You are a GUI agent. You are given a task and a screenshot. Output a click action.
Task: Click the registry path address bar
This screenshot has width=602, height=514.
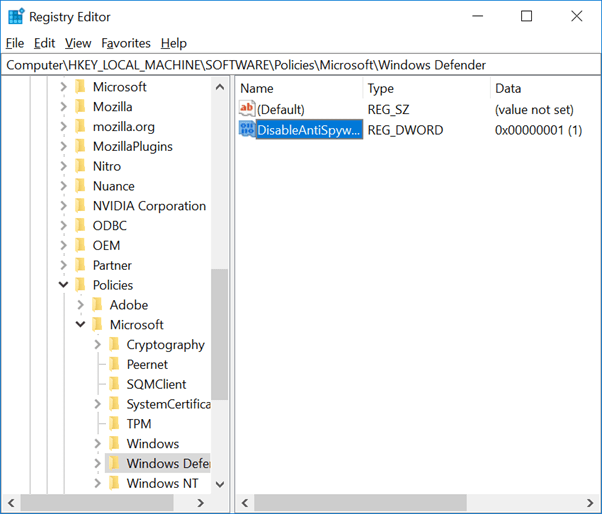click(x=300, y=65)
